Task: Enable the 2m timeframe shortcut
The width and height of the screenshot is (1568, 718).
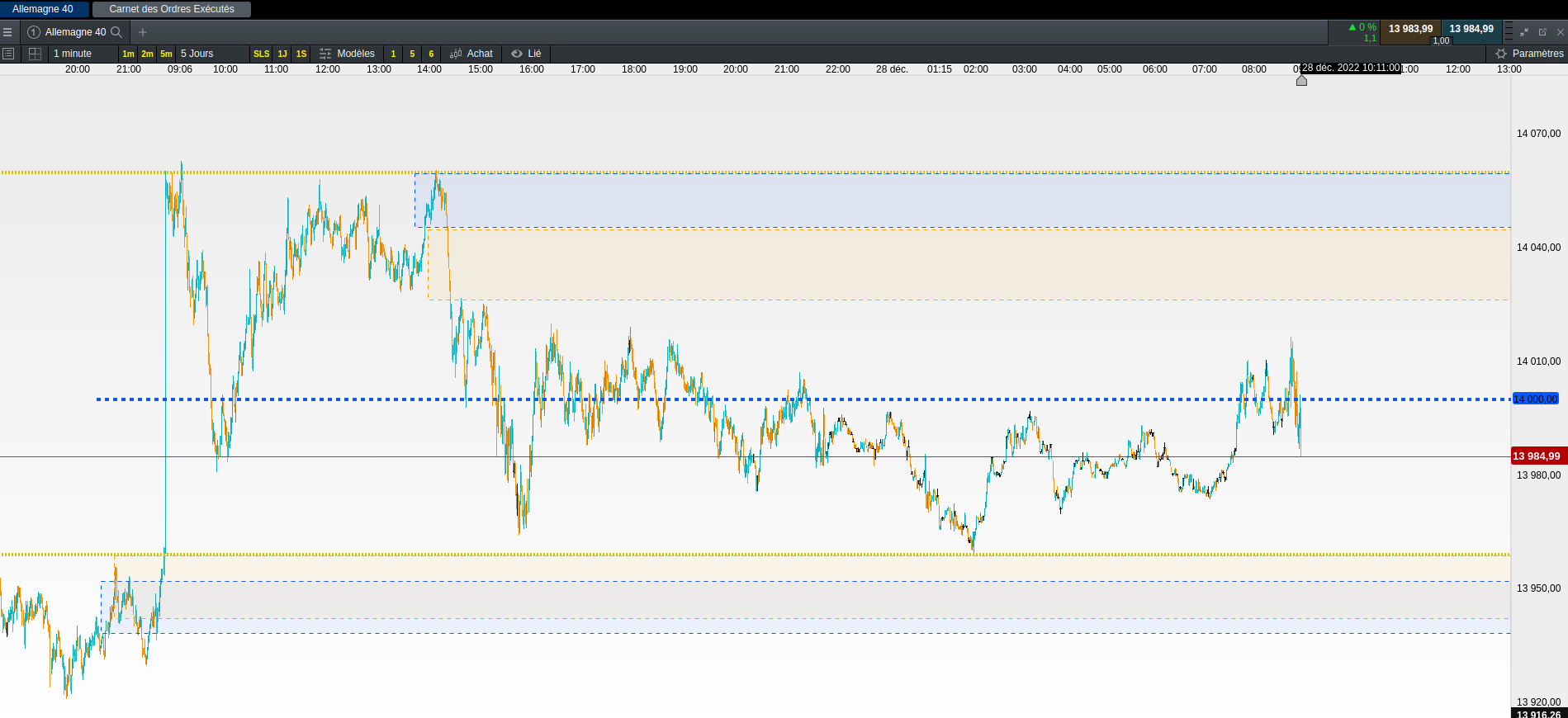Action: (x=147, y=54)
